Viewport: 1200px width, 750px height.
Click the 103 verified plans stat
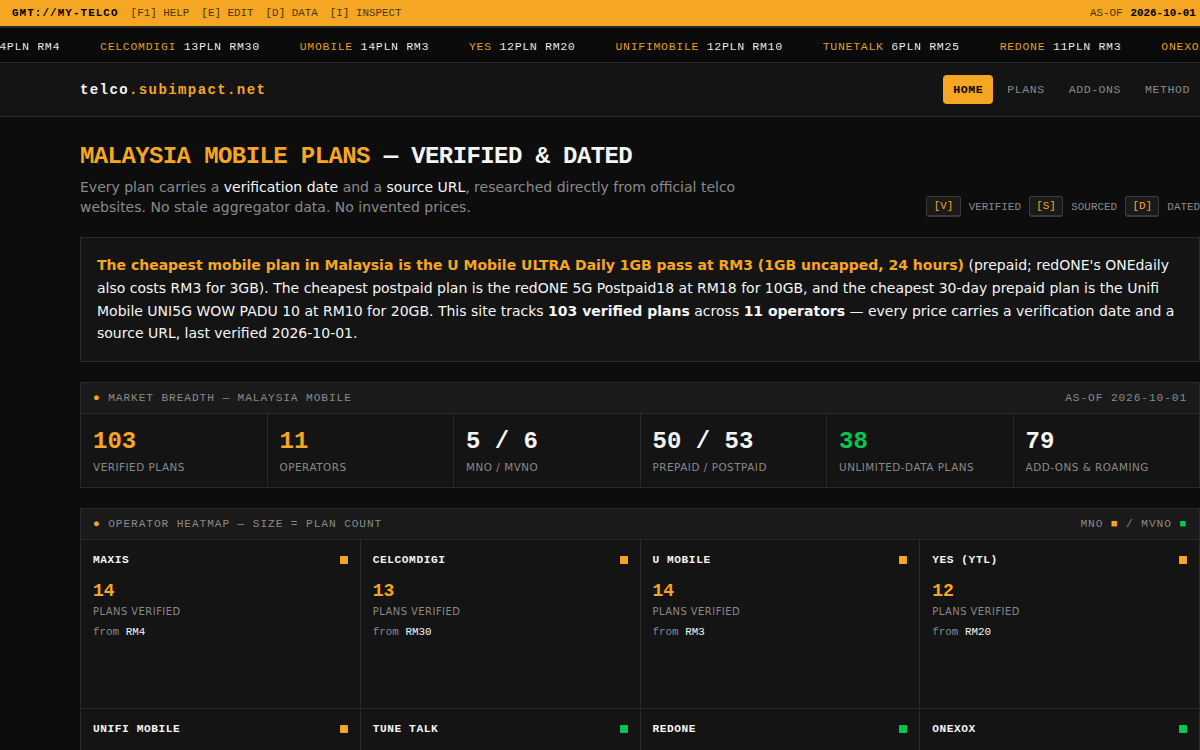(174, 450)
